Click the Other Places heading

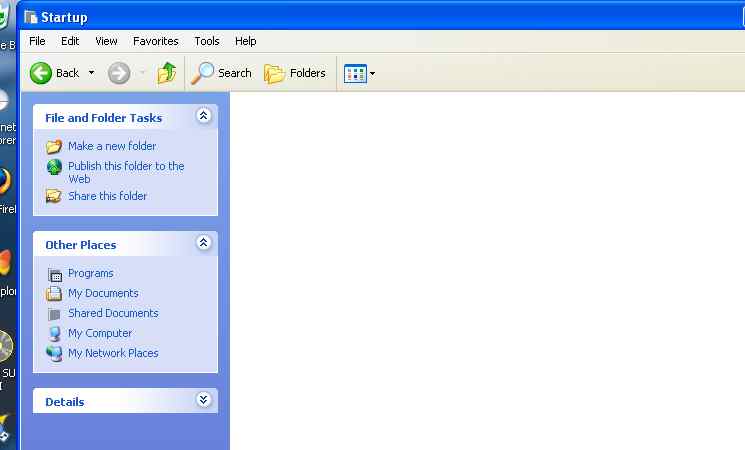(81, 245)
